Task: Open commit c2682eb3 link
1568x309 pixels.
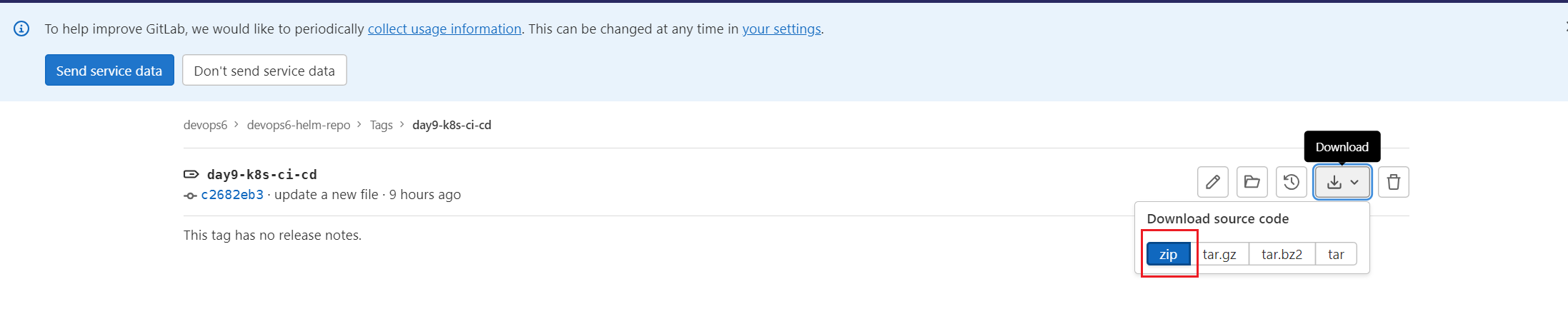Action: point(232,195)
